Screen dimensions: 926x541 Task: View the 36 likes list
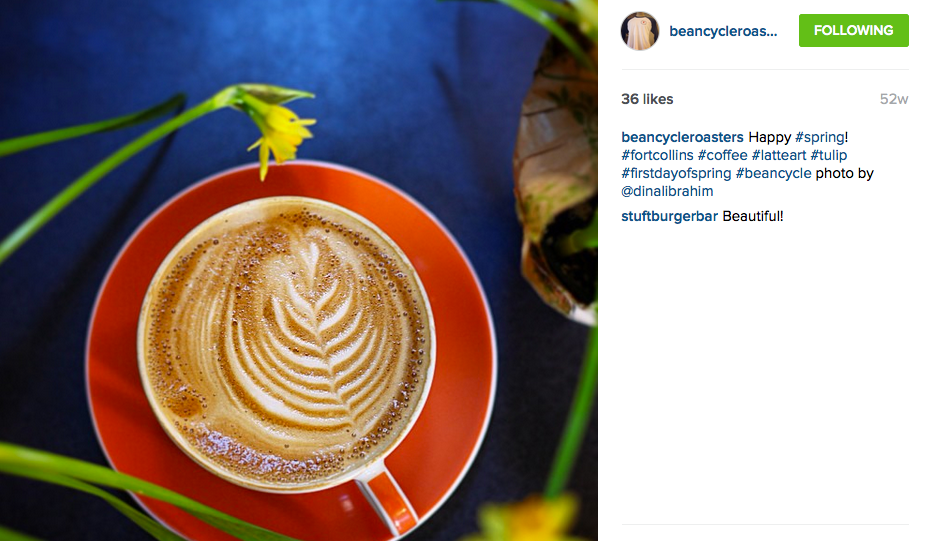(647, 99)
